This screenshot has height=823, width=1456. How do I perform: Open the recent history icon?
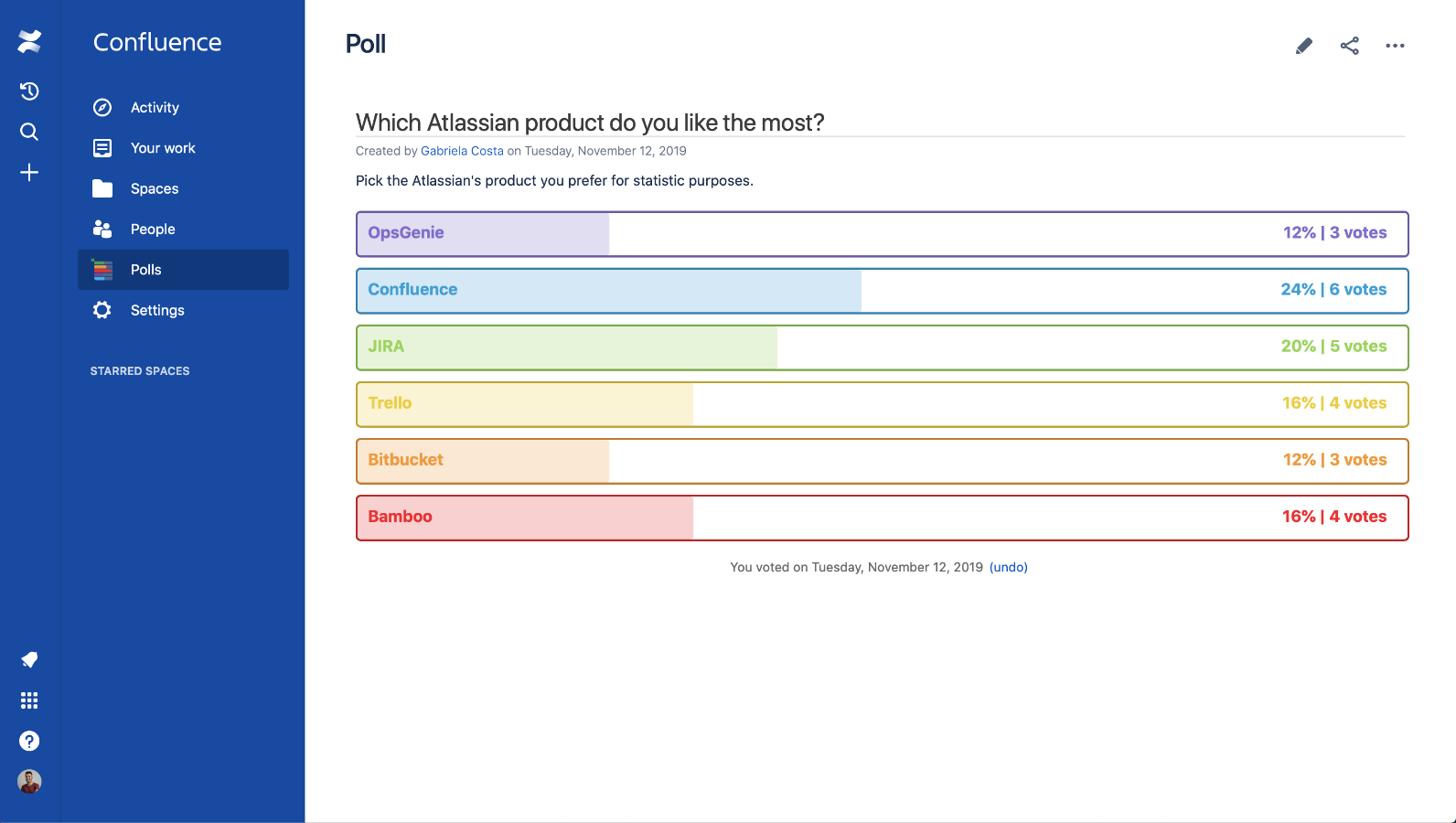click(29, 91)
